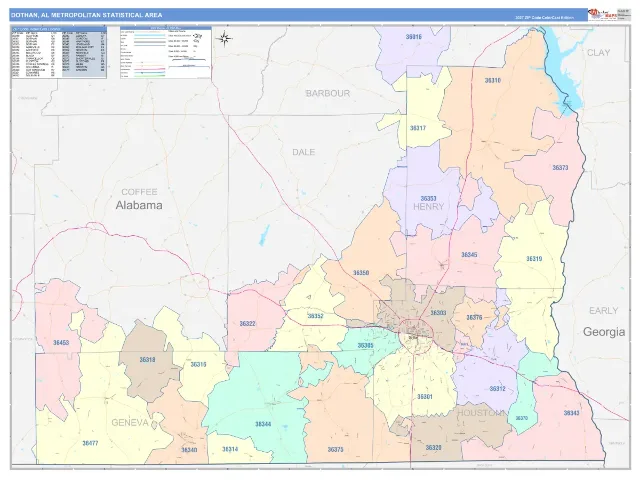Click the HENRY county label
Image resolution: width=640 pixels, height=480 pixels.
[428, 207]
